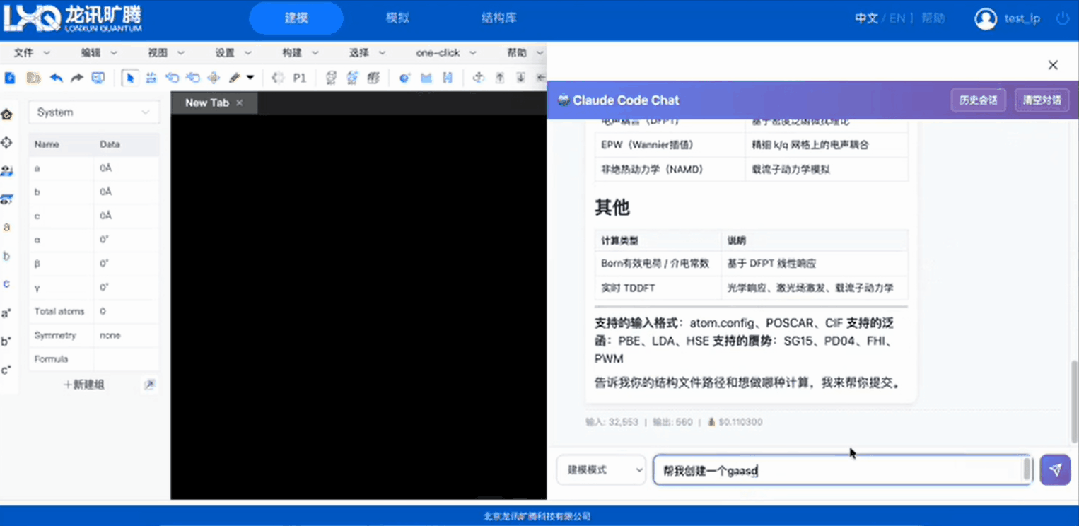
Task: Click the 历史会话 button
Action: coord(978,100)
